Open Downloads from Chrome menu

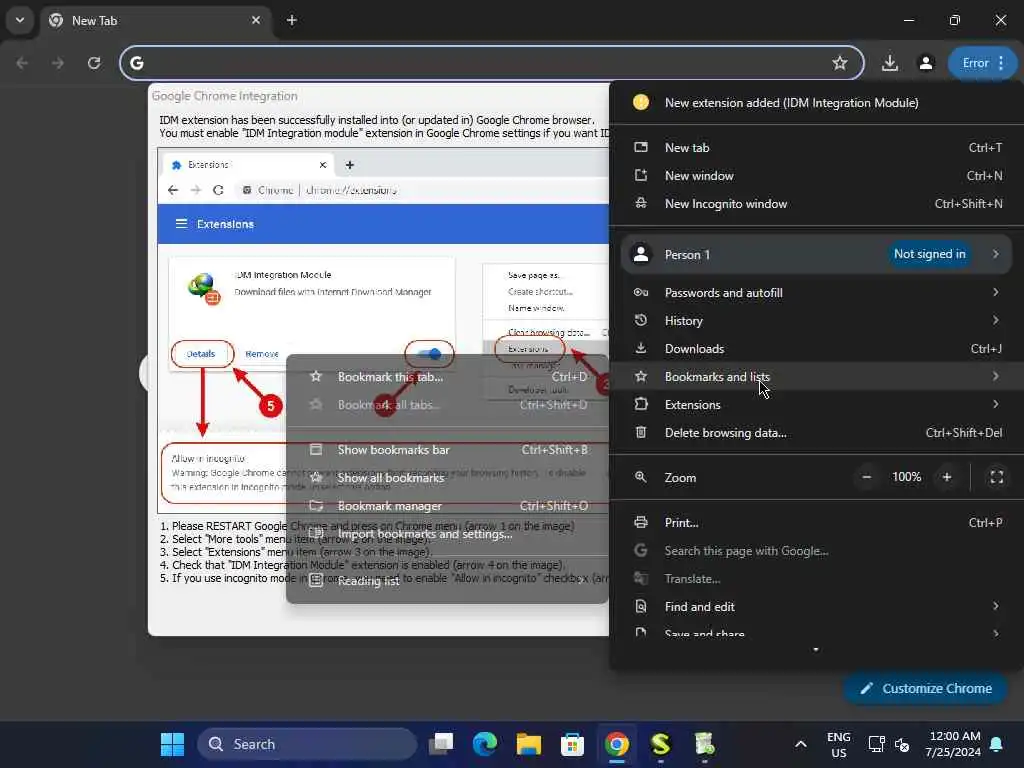[816, 349]
